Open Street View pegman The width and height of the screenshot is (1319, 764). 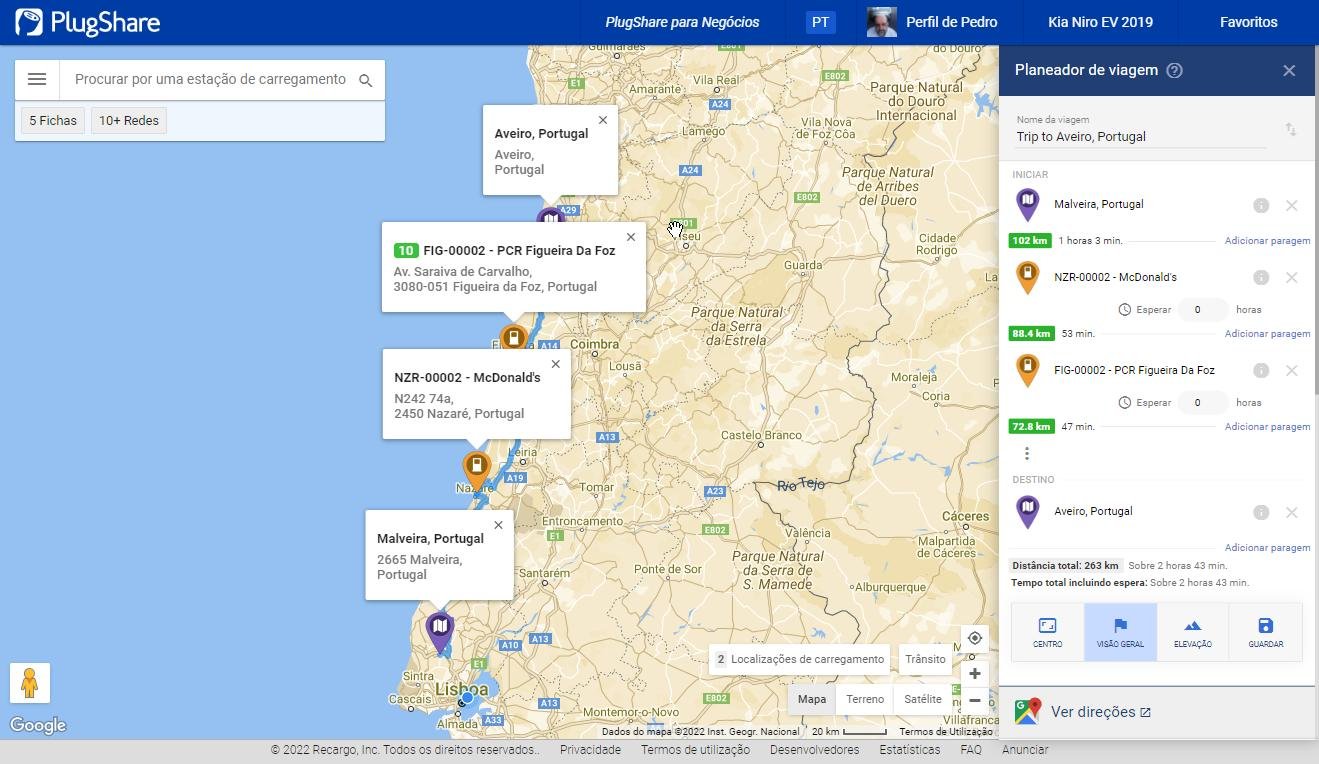pyautogui.click(x=30, y=683)
